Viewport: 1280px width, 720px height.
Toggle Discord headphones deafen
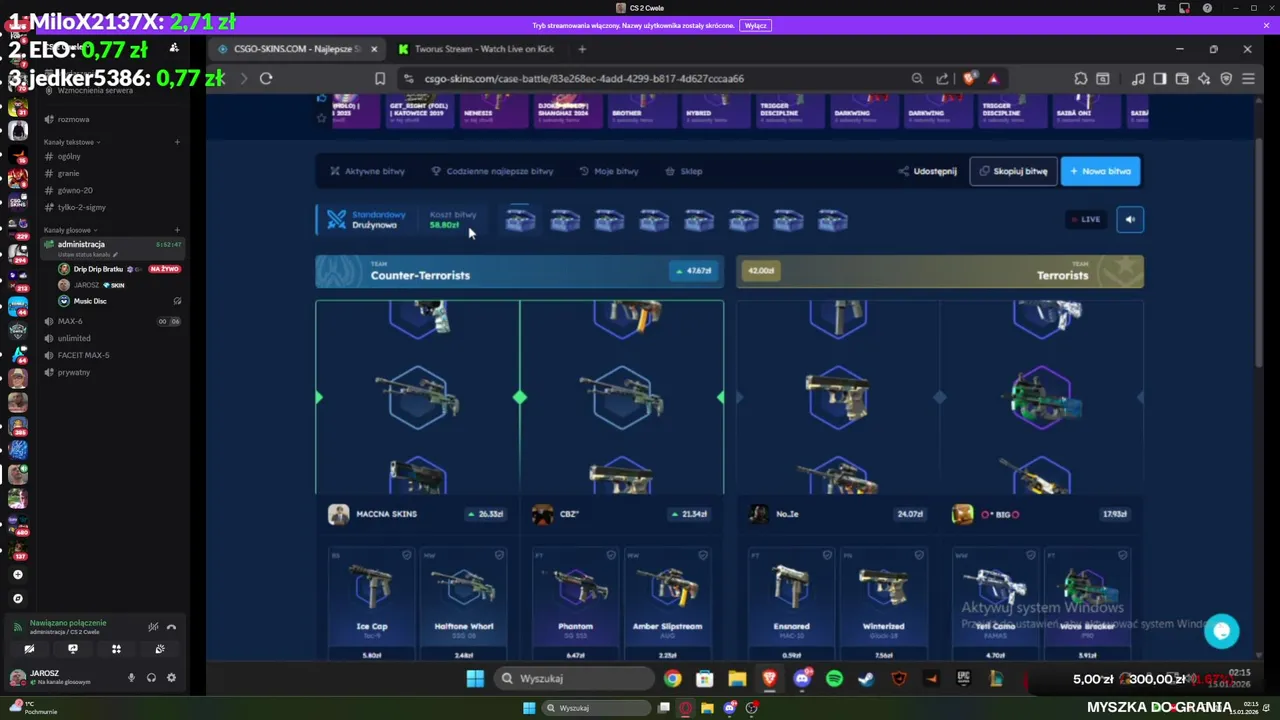[151, 678]
